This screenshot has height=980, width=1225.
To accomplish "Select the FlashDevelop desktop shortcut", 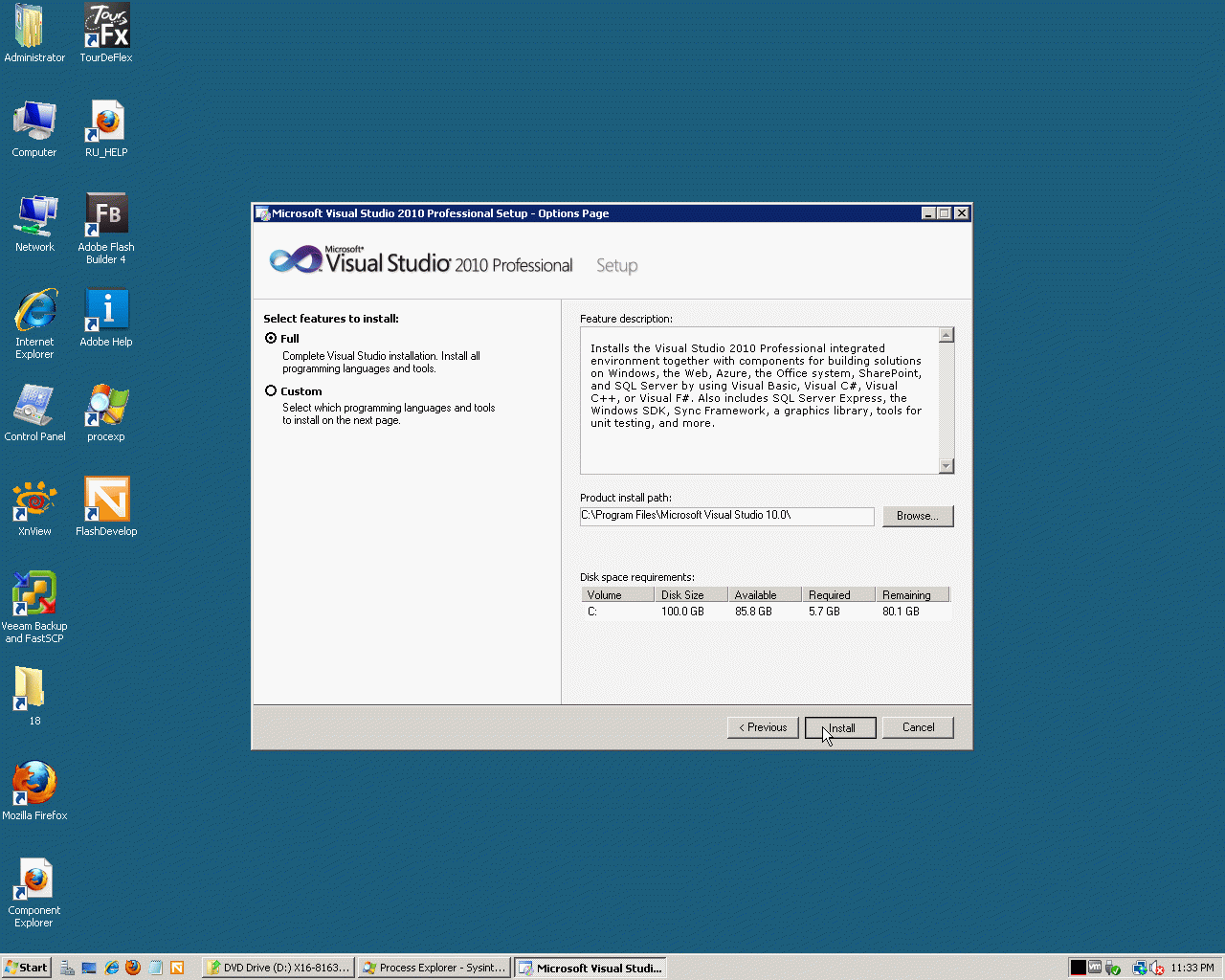I will click(106, 507).
